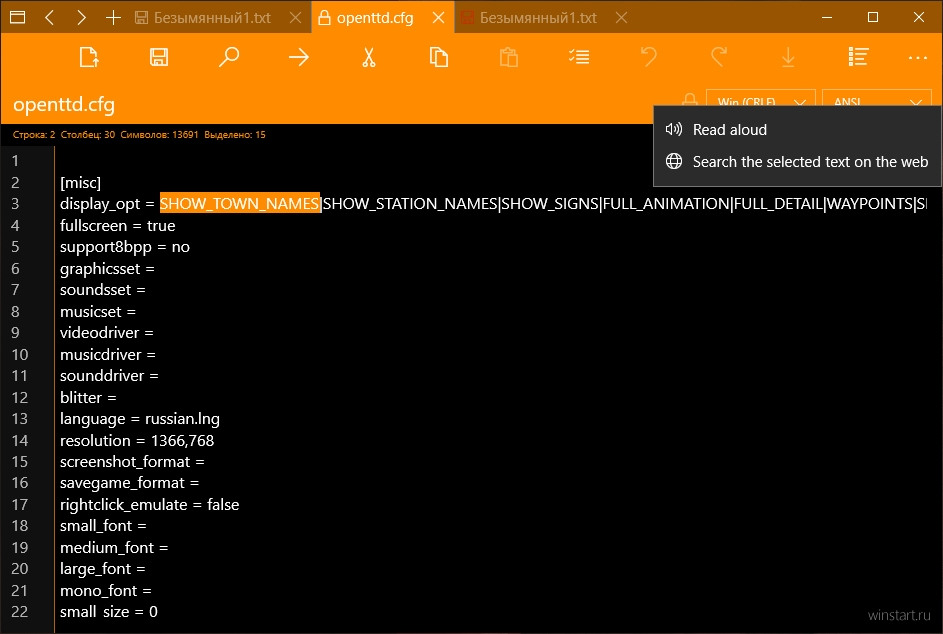Click SHOW_STATION_NAMES in line 3
The width and height of the screenshot is (943, 634).
(x=411, y=204)
